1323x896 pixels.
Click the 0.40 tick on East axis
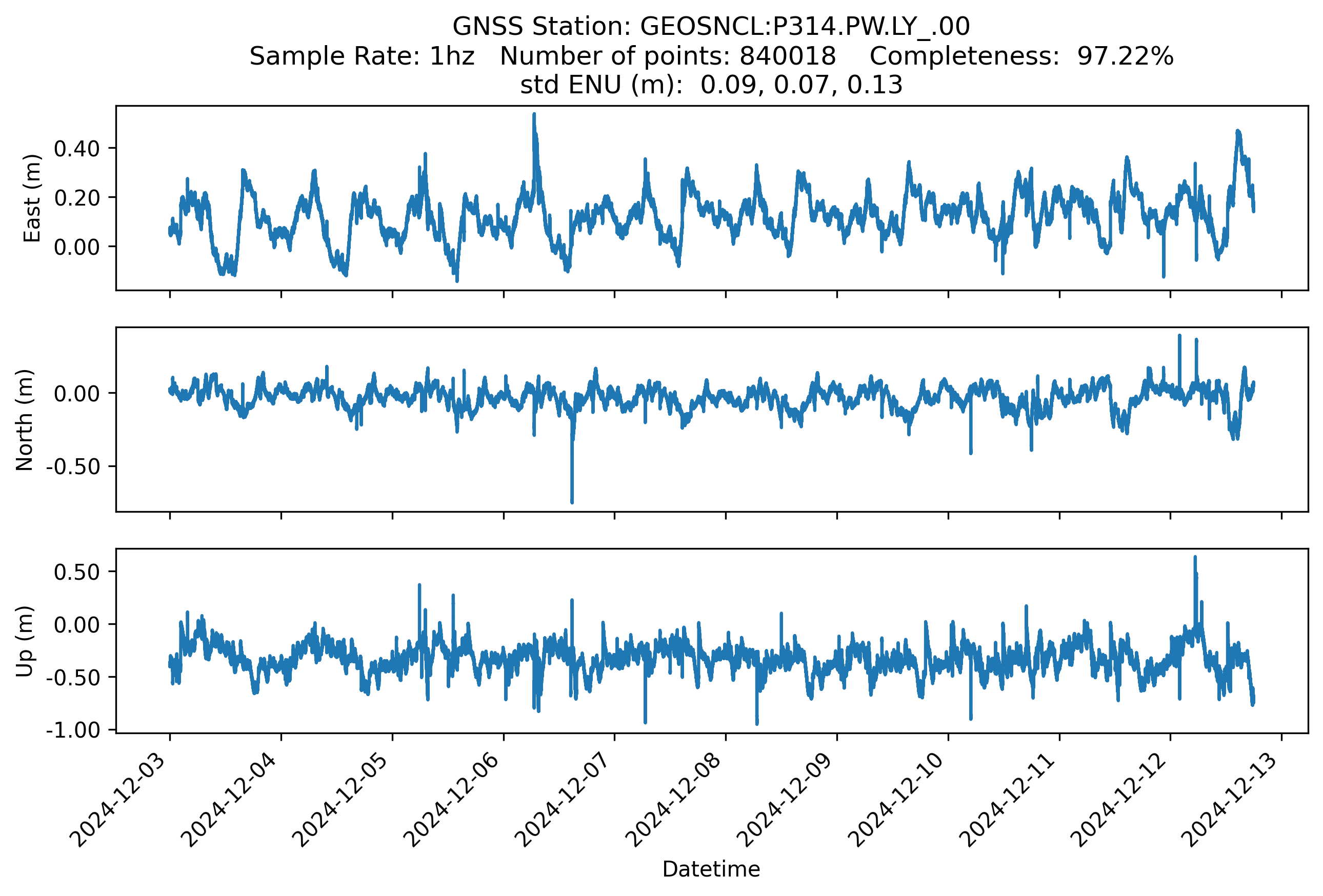pyautogui.click(x=77, y=149)
